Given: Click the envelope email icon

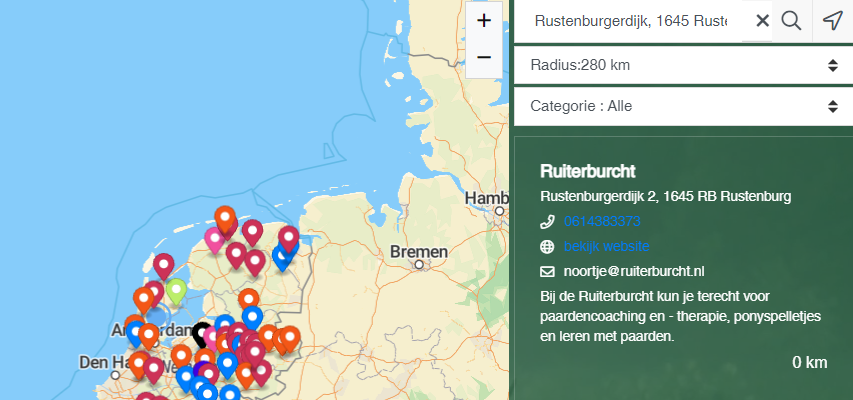Looking at the screenshot, I should click(547, 271).
